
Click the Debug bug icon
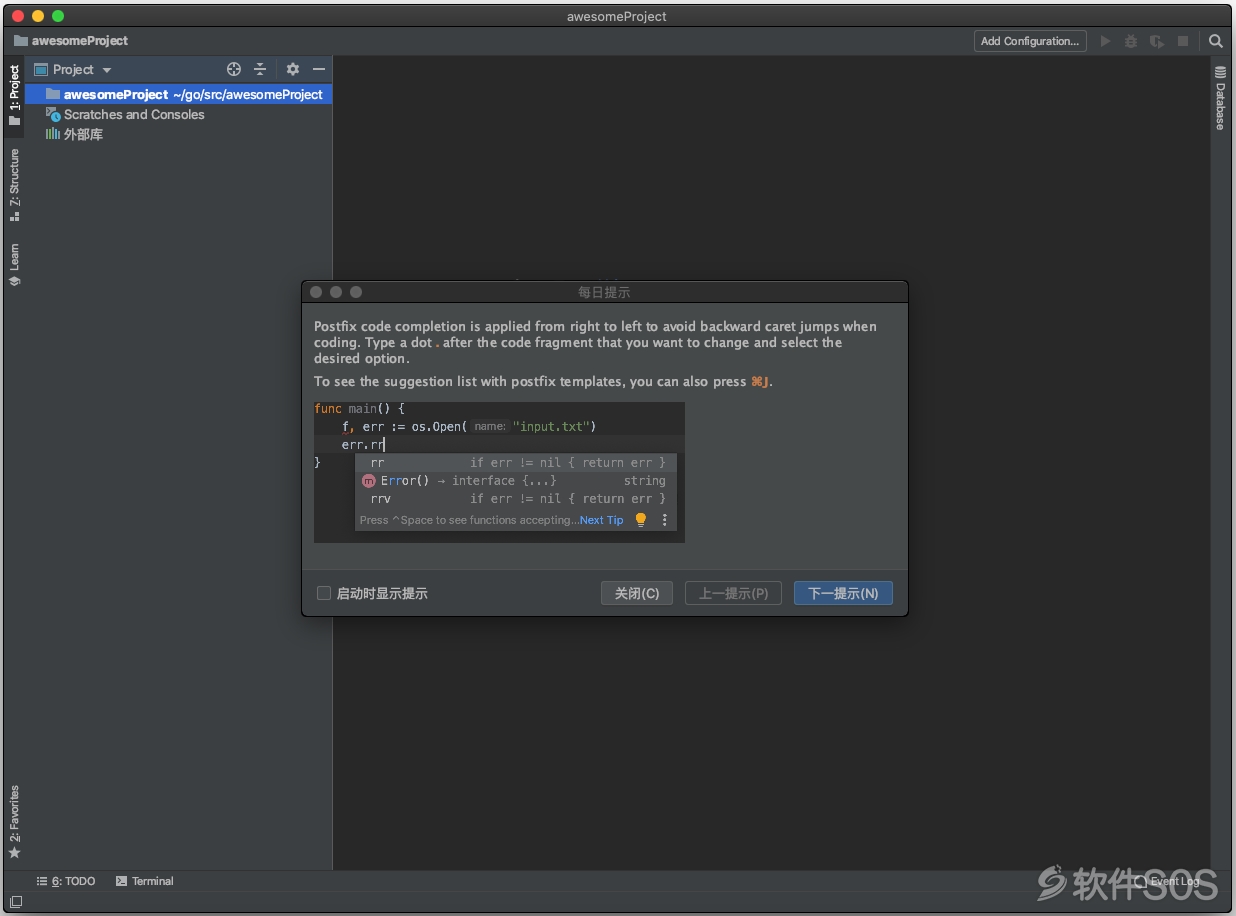1131,41
